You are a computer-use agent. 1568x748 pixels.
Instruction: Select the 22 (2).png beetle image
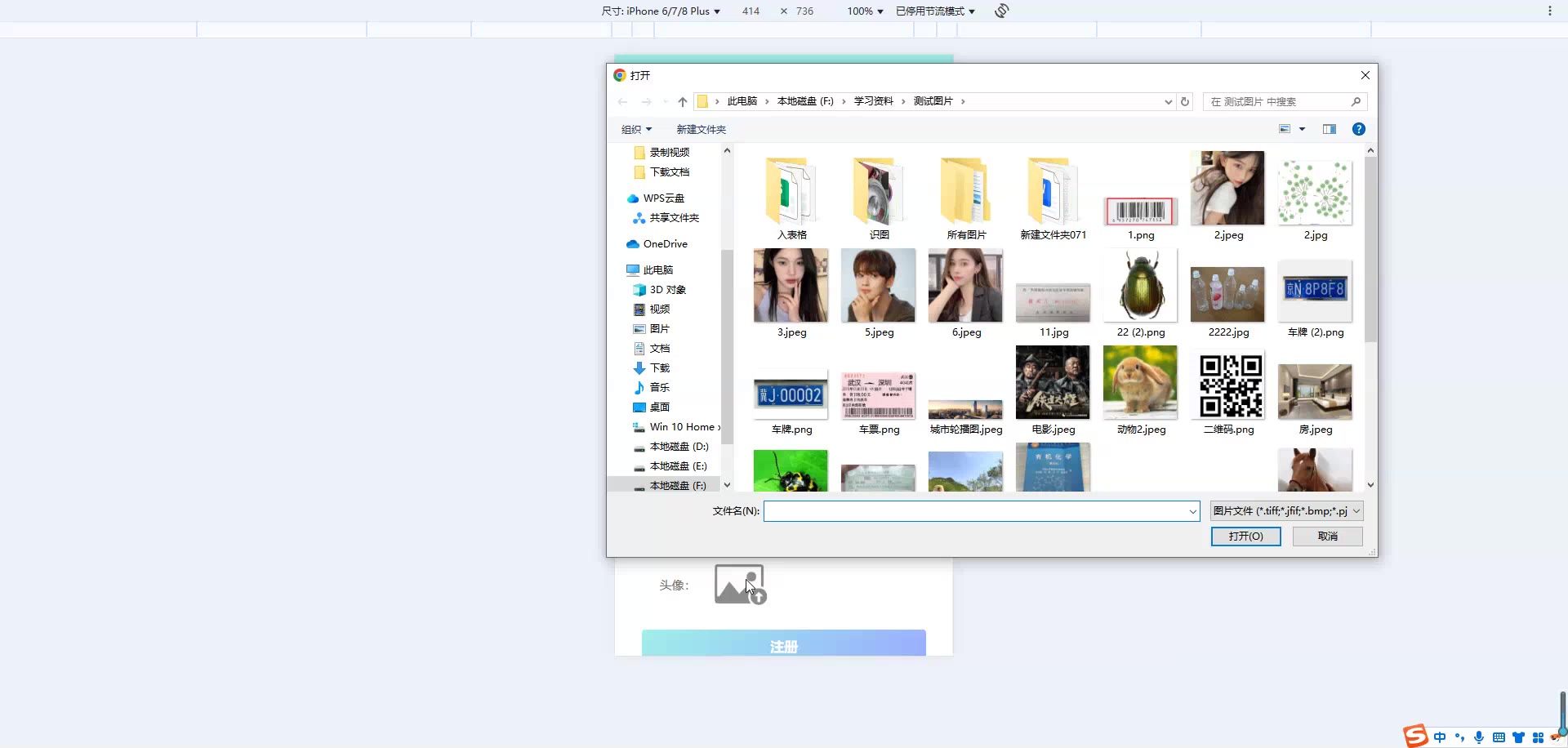(1141, 294)
